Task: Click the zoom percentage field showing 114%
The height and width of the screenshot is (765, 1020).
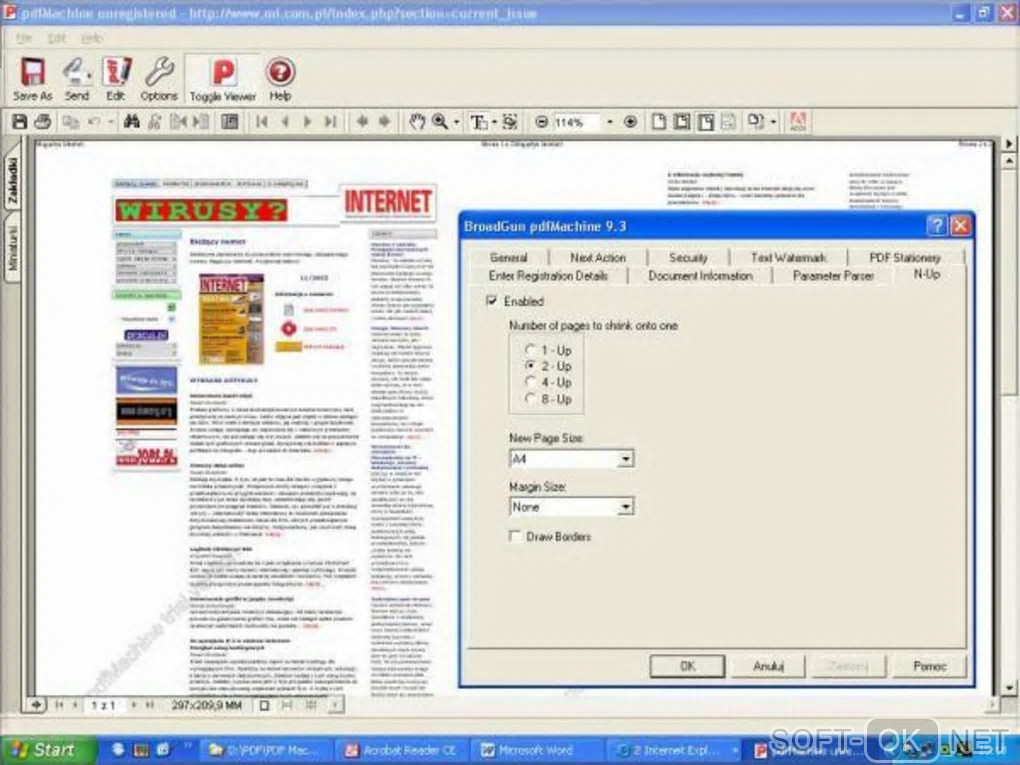Action: [576, 122]
